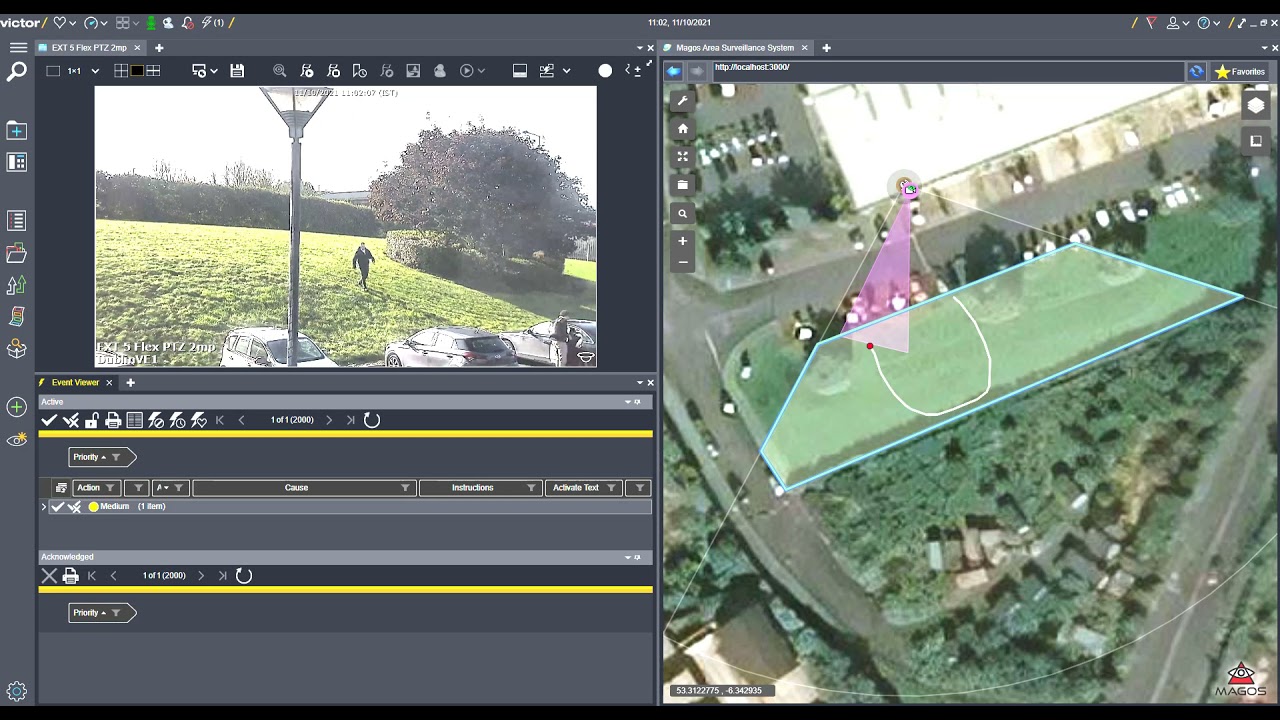Open the Magos wrench settings tool
Screen dimensions: 1280x720
[683, 100]
